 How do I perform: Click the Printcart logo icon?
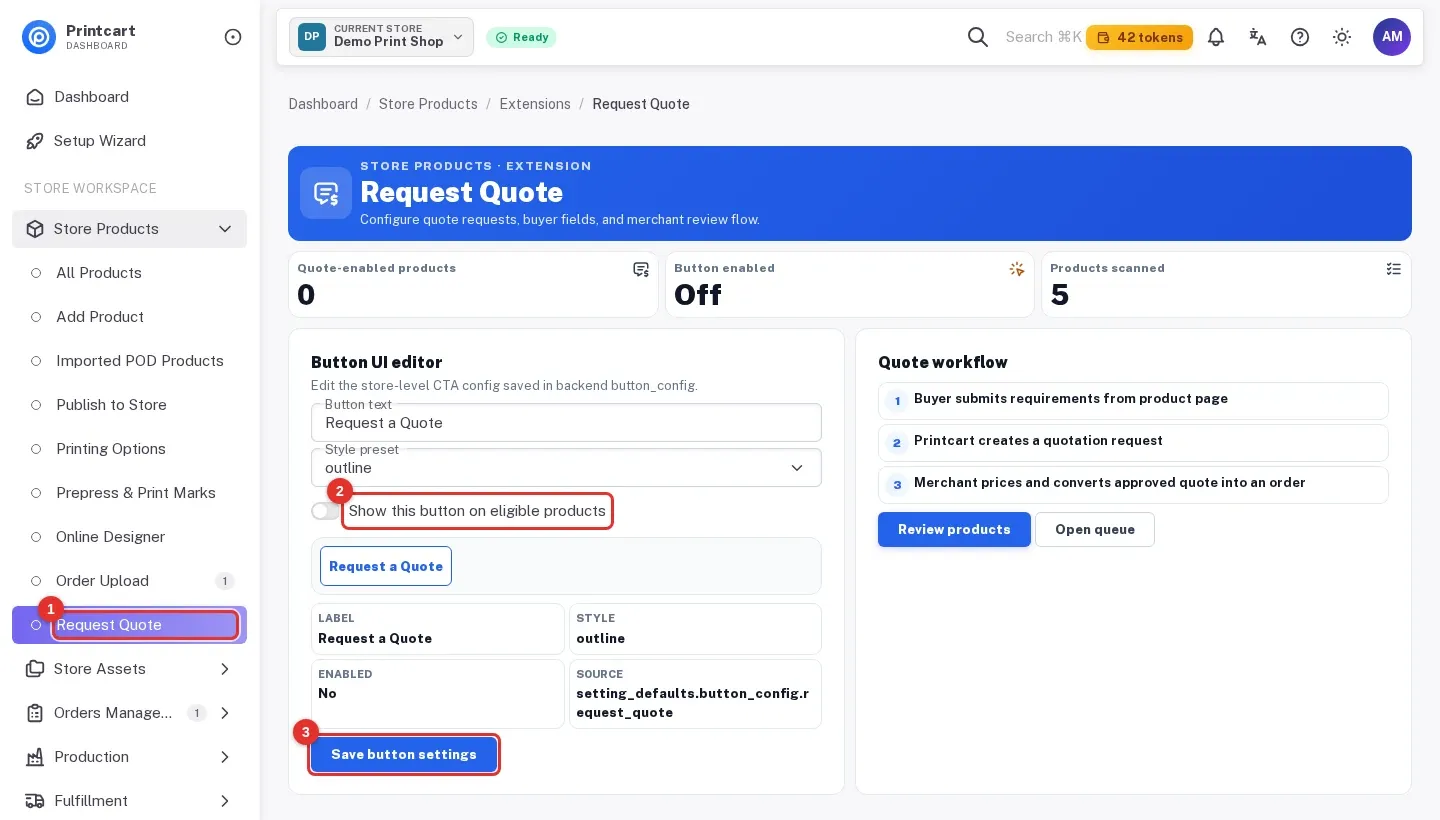coord(39,37)
